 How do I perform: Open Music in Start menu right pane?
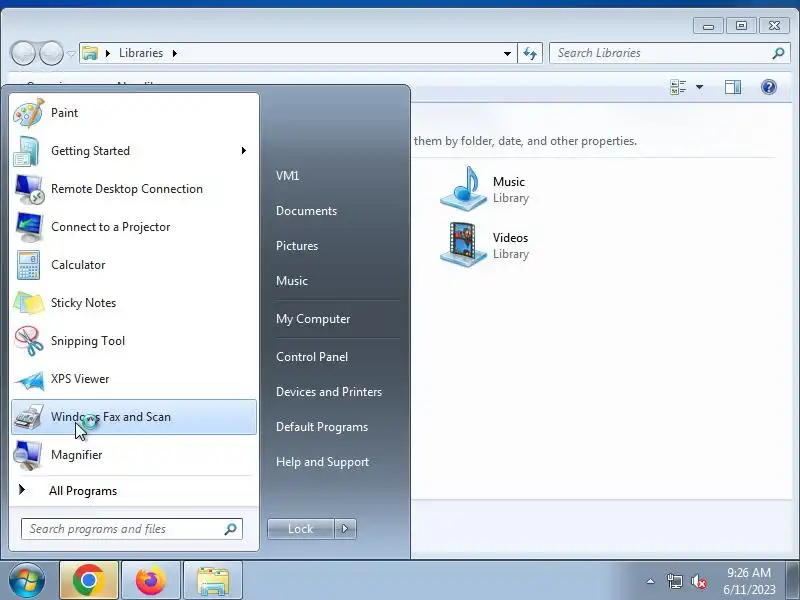292,281
